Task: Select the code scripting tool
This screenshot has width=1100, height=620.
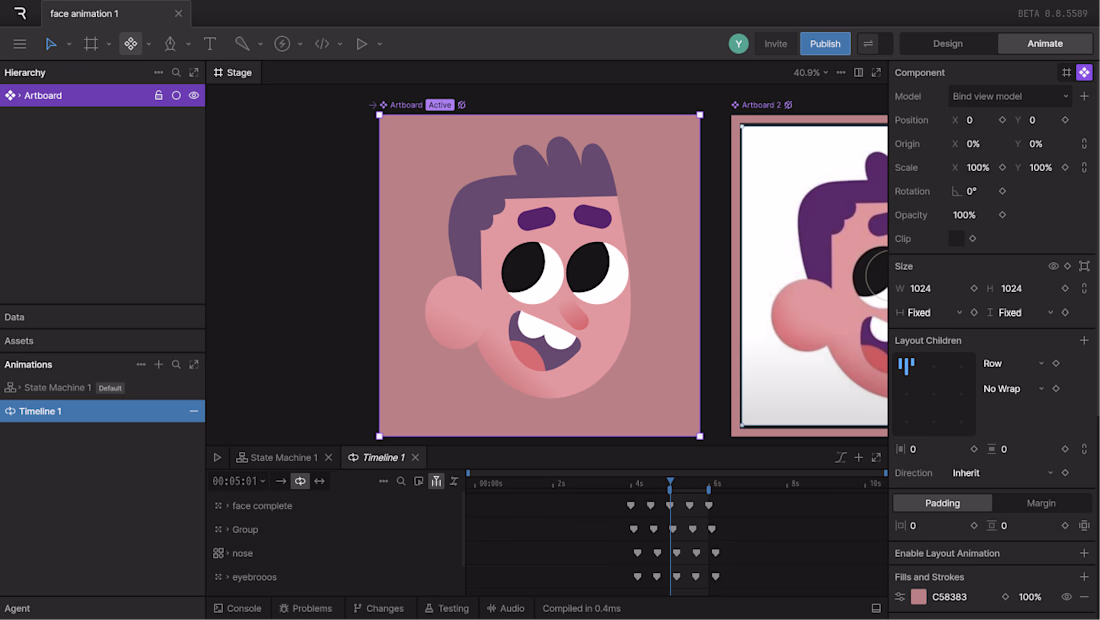Action: pyautogui.click(x=322, y=43)
